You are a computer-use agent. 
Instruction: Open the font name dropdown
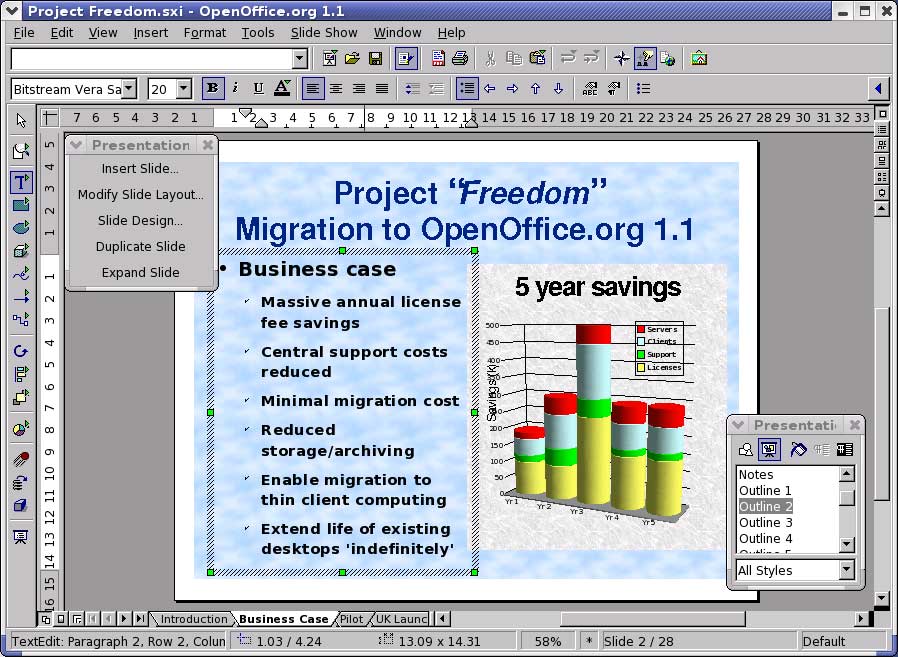pyautogui.click(x=129, y=89)
